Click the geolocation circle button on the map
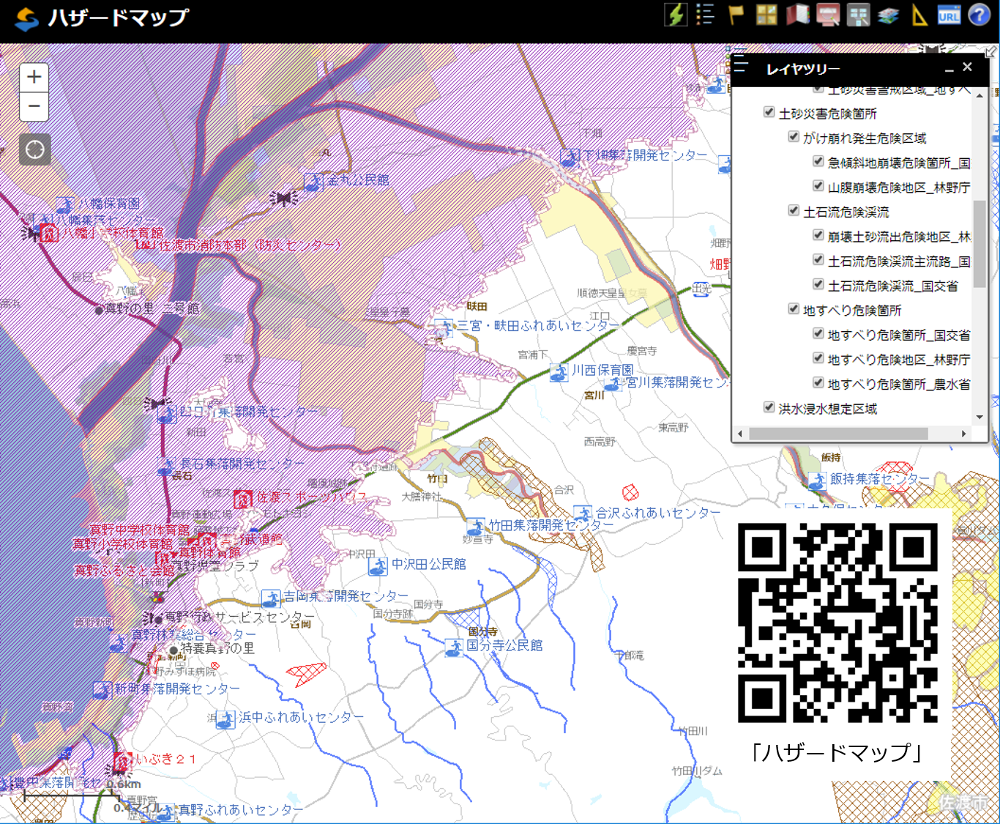Viewport: 1000px width, 824px height. click(33, 149)
